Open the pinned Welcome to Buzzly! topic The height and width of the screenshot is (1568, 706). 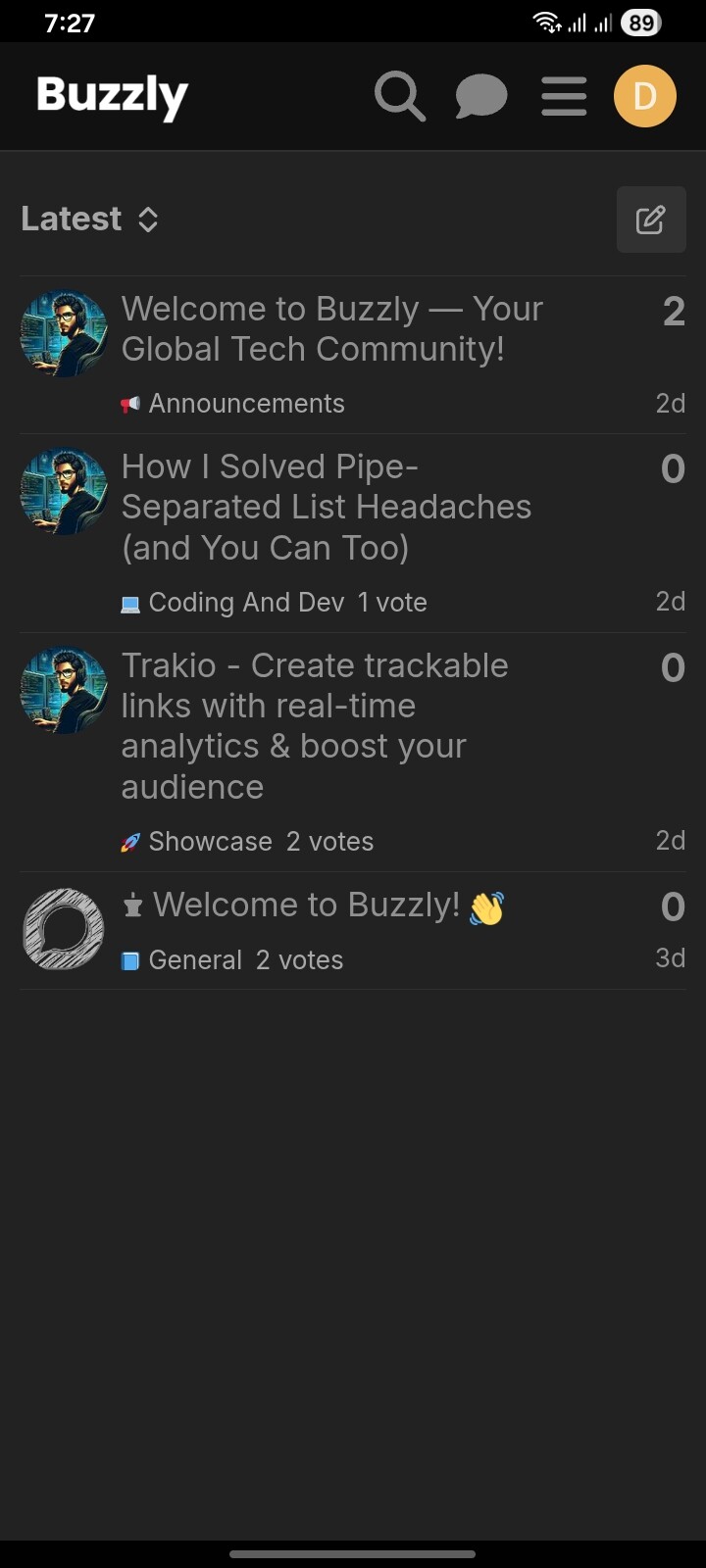click(306, 906)
